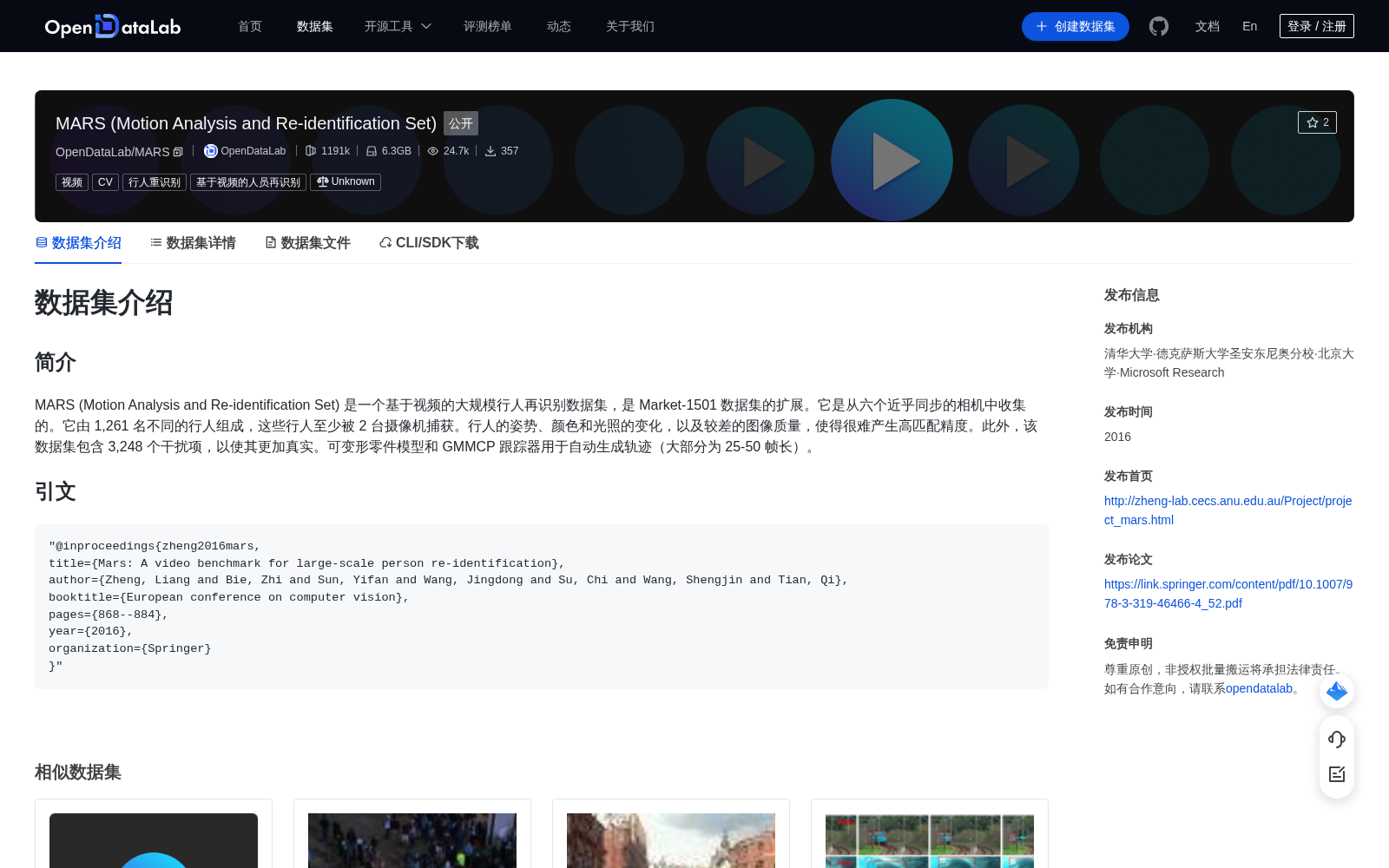Open 评测榜单 navigation item
The width and height of the screenshot is (1389, 868).
click(488, 26)
